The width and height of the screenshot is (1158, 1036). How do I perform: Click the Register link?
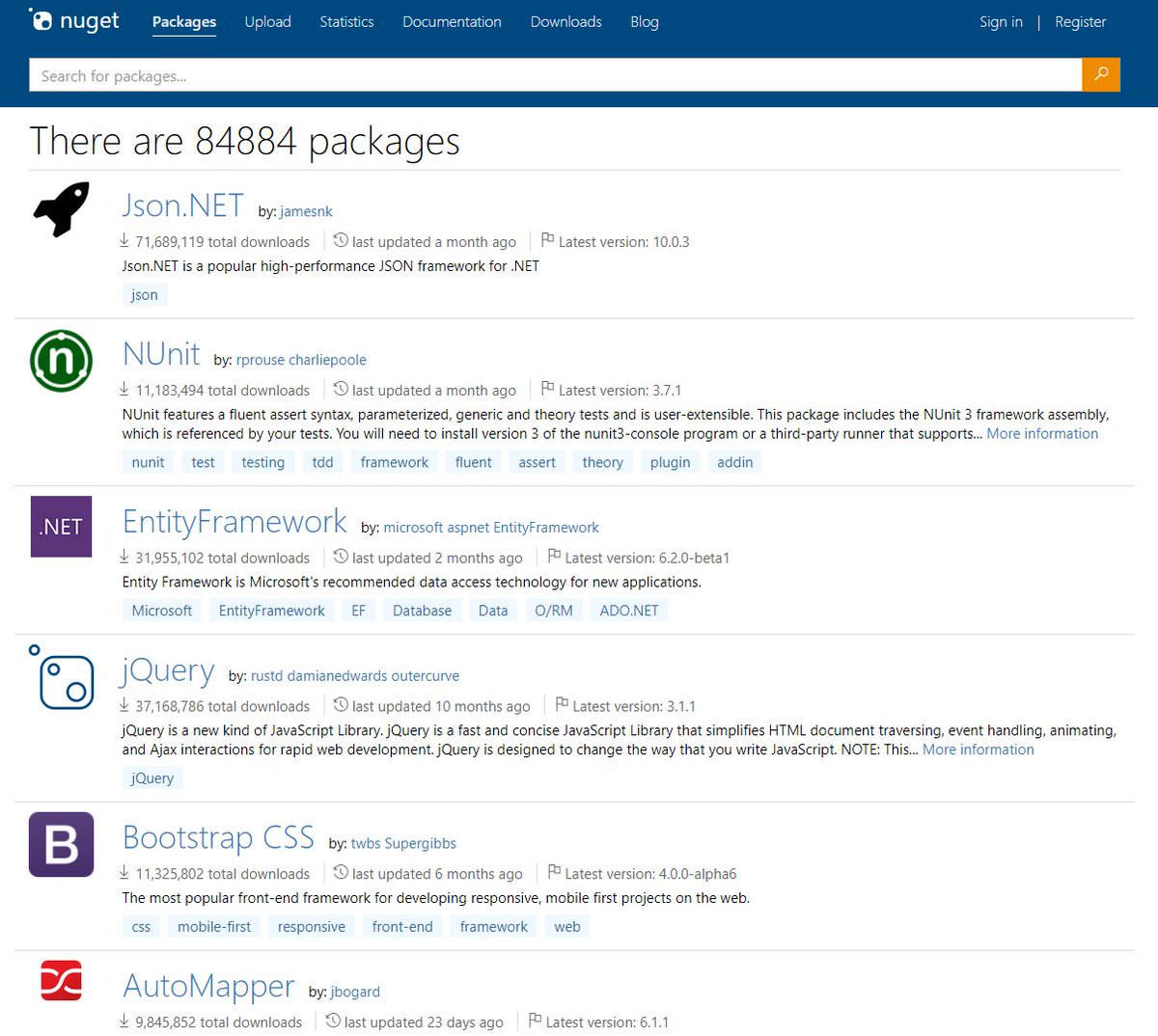1080,21
